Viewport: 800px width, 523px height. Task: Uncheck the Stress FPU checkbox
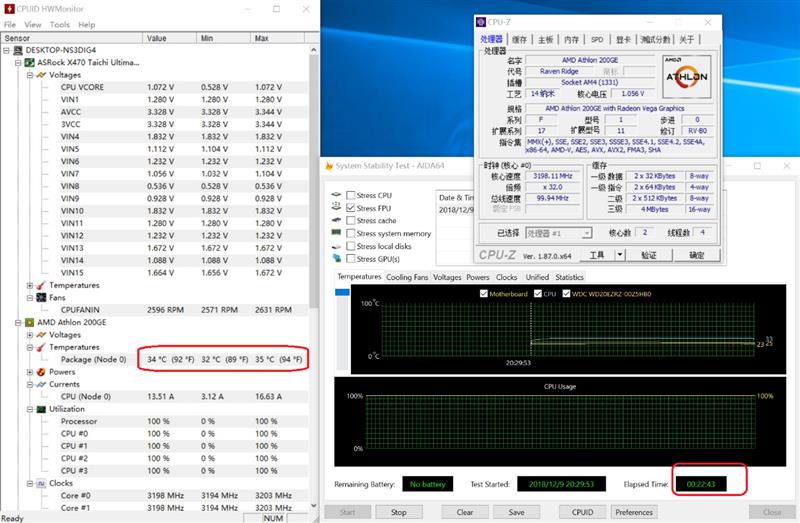click(351, 208)
